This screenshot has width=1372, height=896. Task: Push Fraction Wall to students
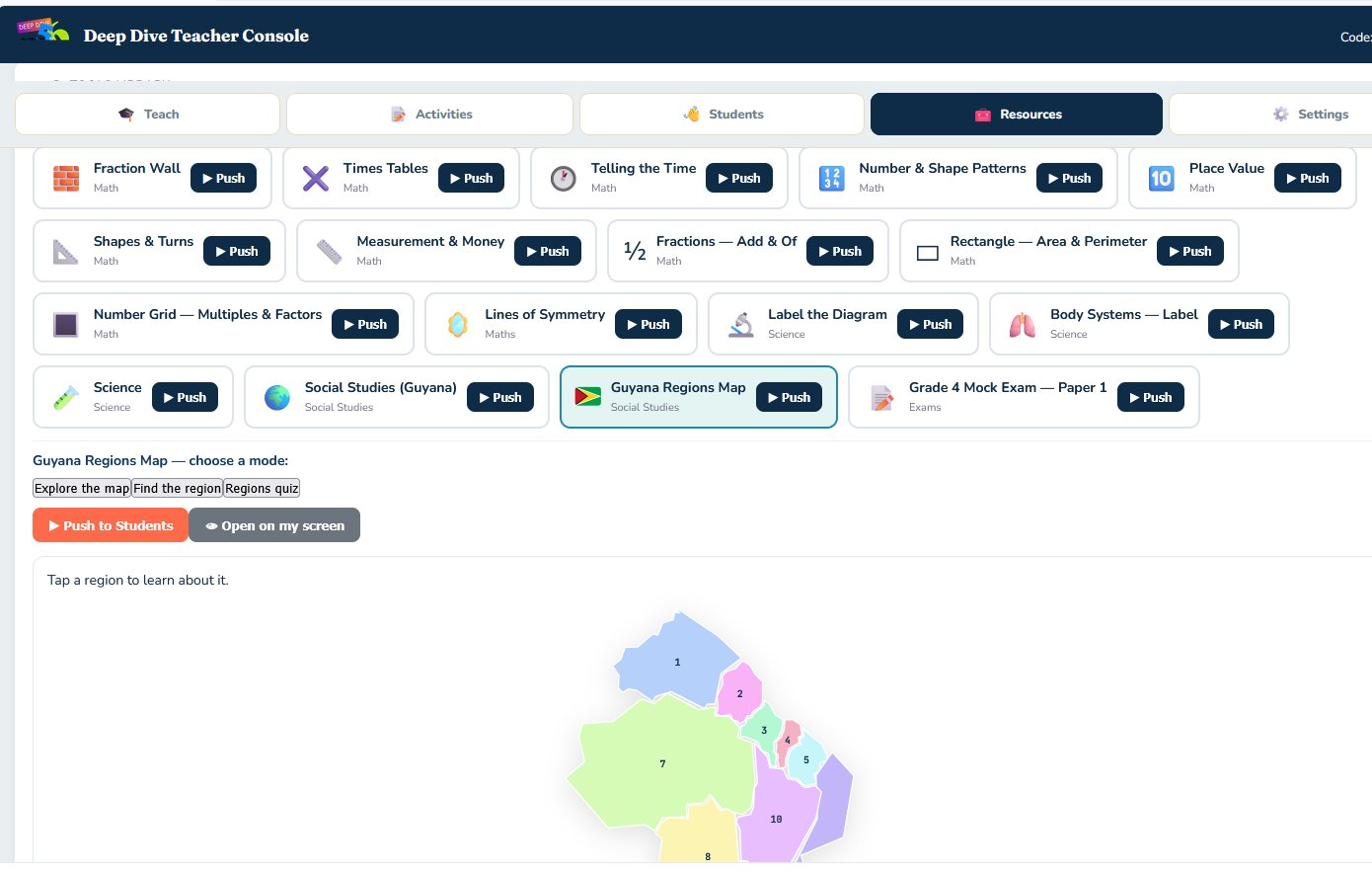click(224, 178)
